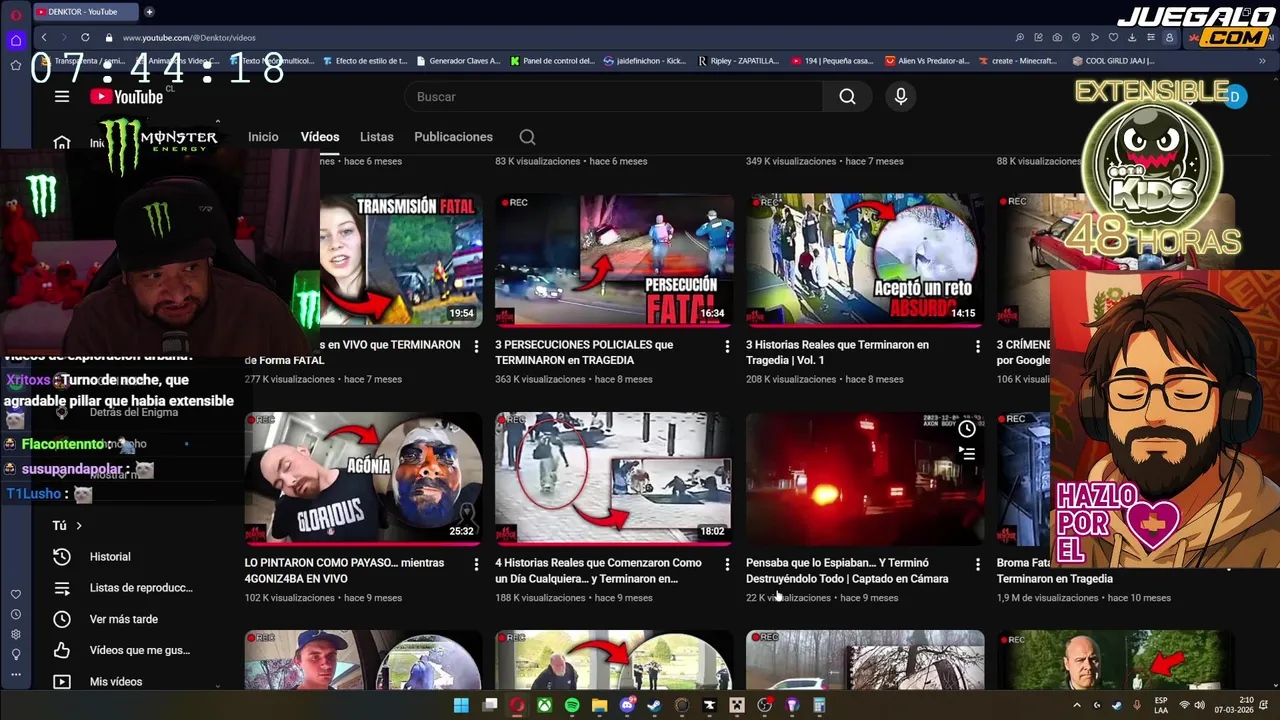Open options for the Forma FATAL video
The width and height of the screenshot is (1280, 720).
coord(476,345)
